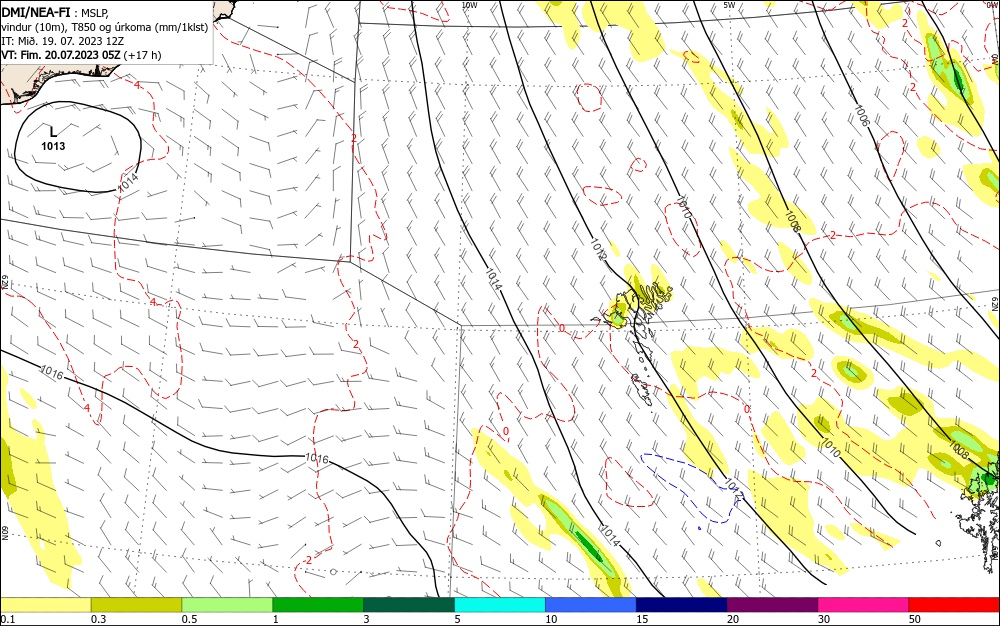
Task: Click the '15' legend scale value
Action: click(x=642, y=619)
